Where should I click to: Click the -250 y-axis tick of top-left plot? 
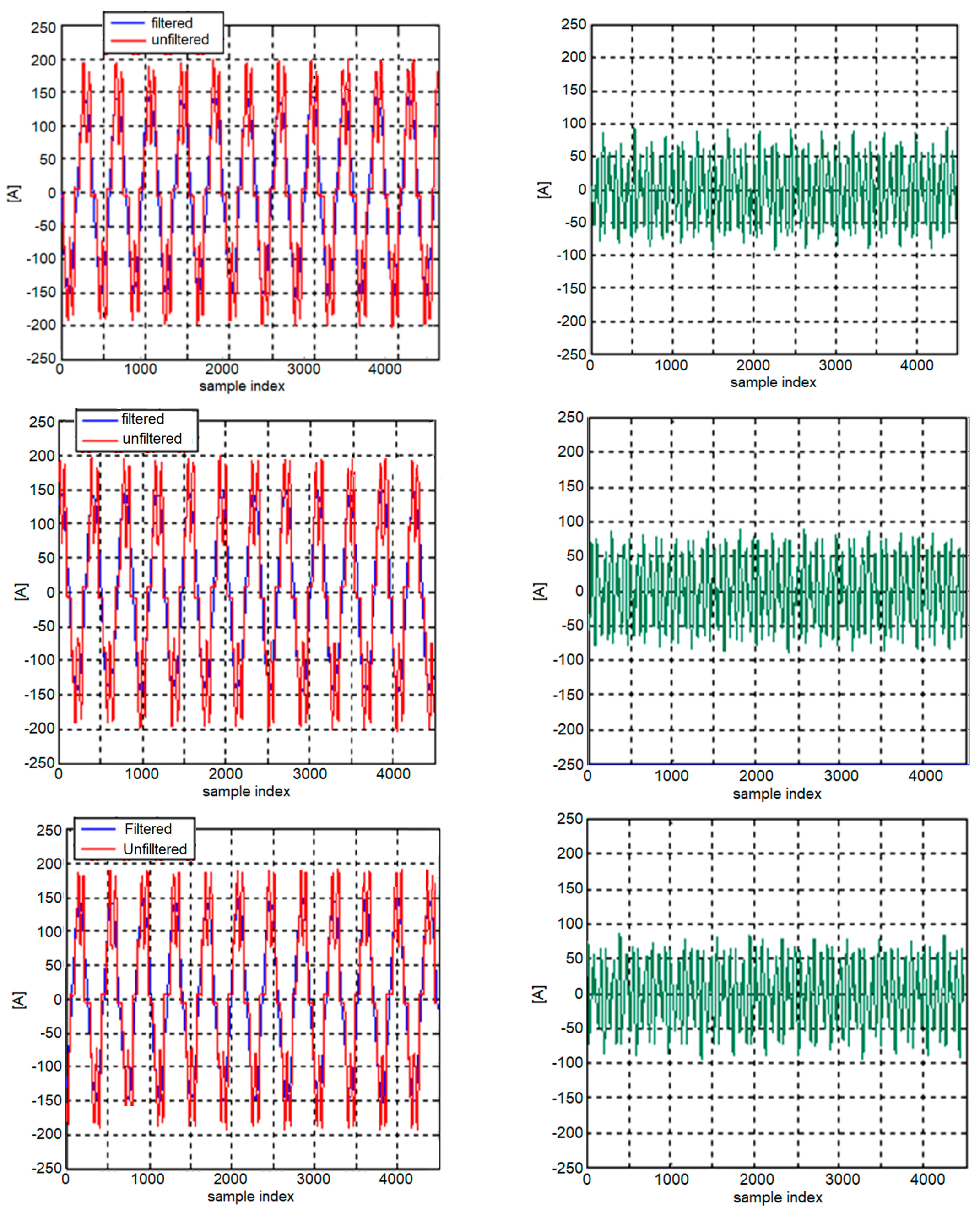41,359
